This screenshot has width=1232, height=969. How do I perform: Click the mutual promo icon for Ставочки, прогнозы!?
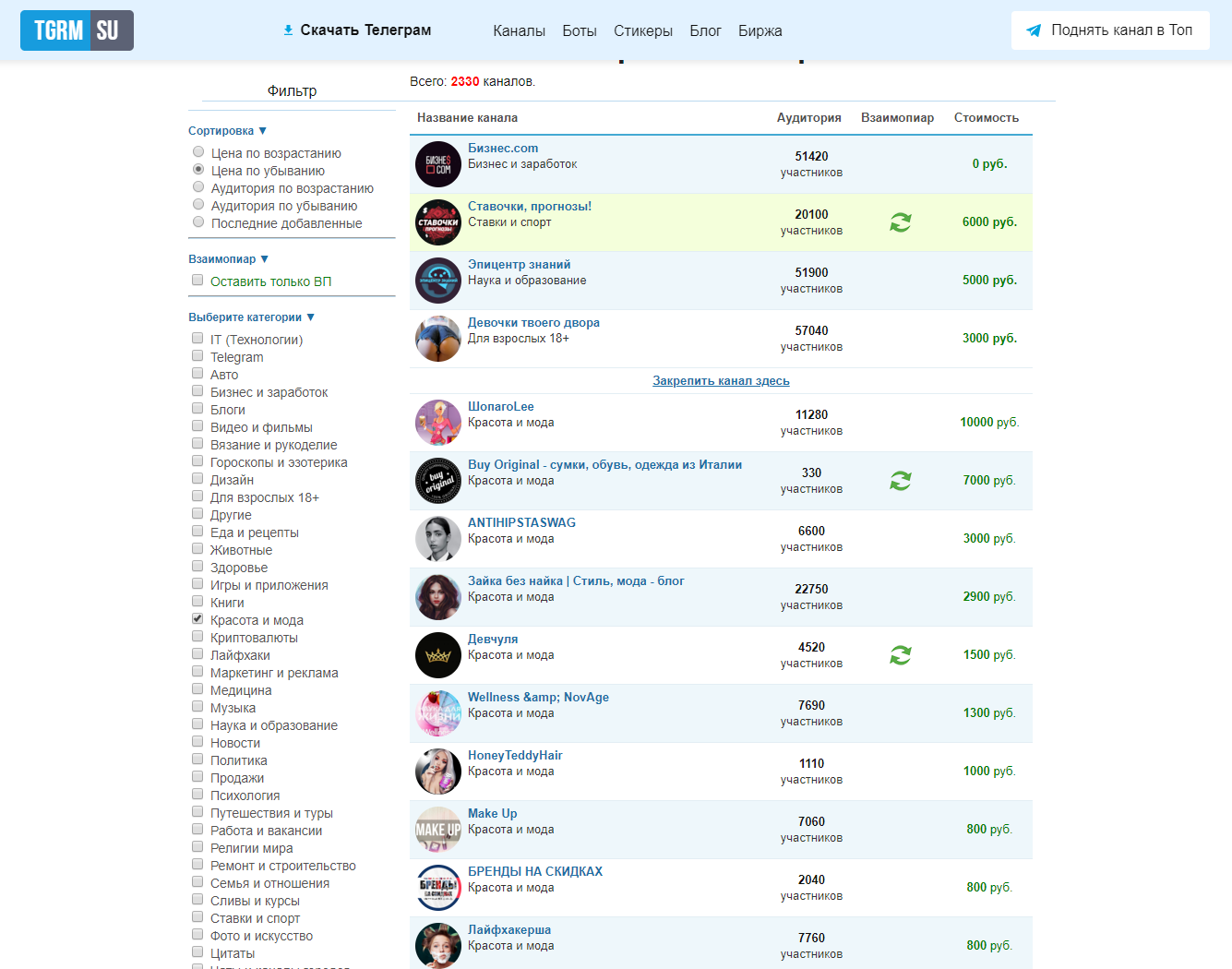[x=901, y=222]
